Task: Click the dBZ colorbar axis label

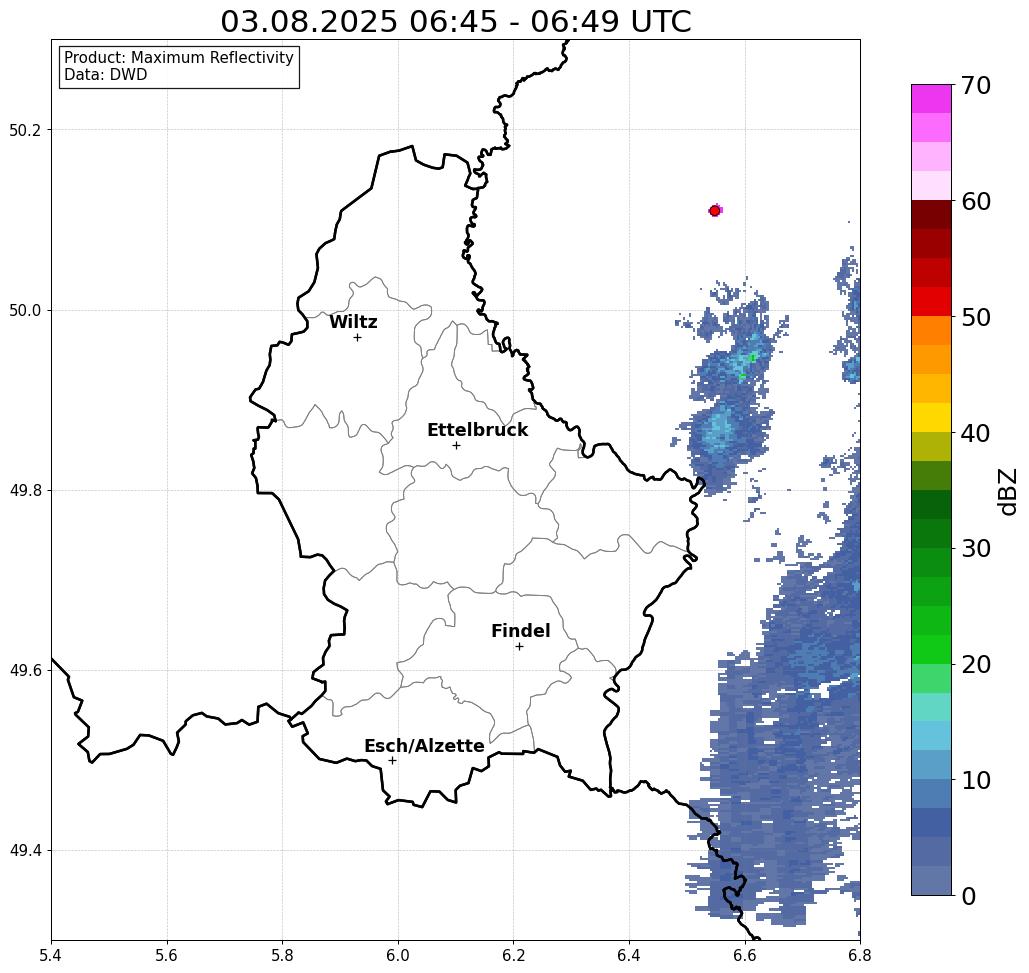Action: pos(1007,491)
